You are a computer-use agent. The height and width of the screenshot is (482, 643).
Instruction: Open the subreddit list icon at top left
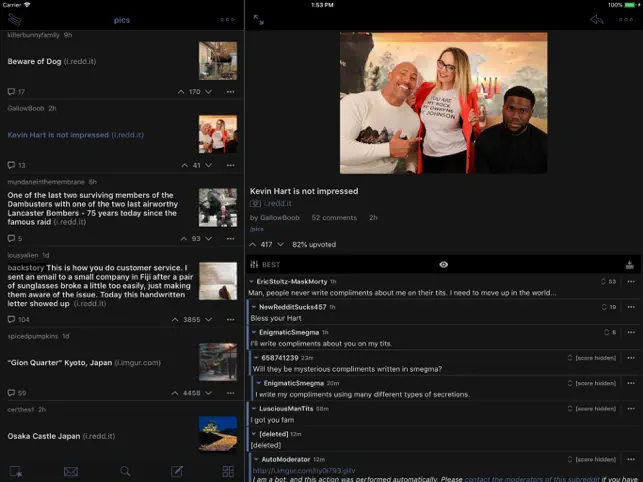[x=15, y=19]
